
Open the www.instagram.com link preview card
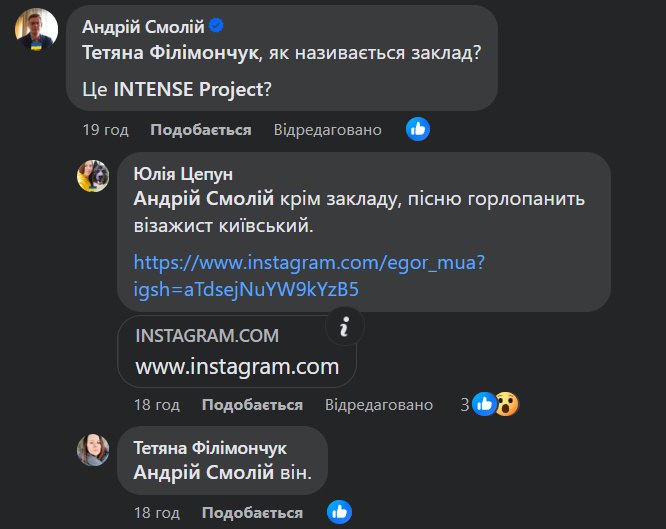click(237, 352)
